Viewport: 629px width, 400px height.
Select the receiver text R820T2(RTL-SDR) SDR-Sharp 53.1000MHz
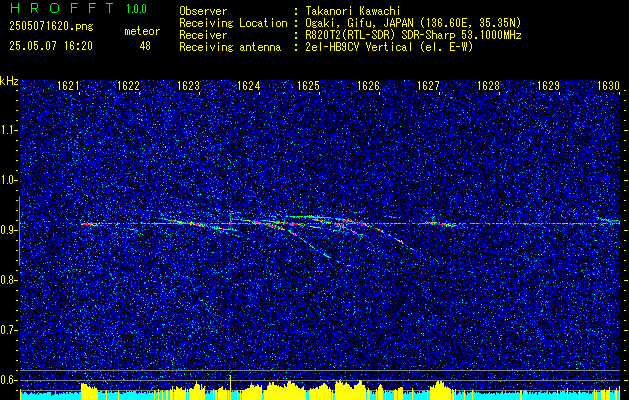click(x=413, y=35)
